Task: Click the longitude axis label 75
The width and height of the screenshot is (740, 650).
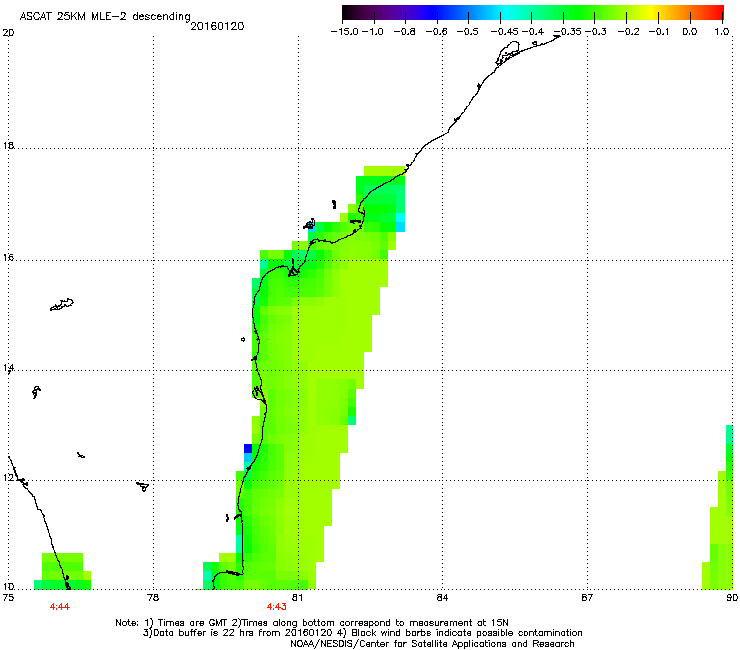Action: (8, 598)
